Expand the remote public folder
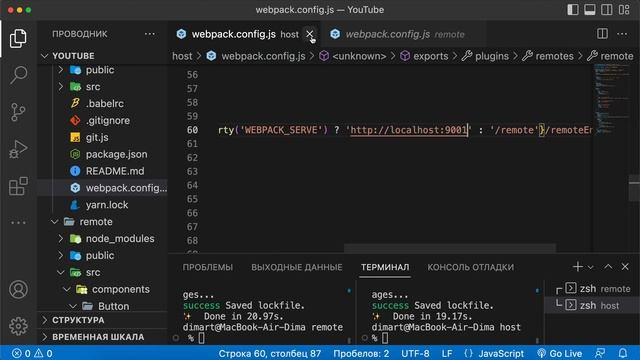This screenshot has height=360, width=640. (100, 256)
